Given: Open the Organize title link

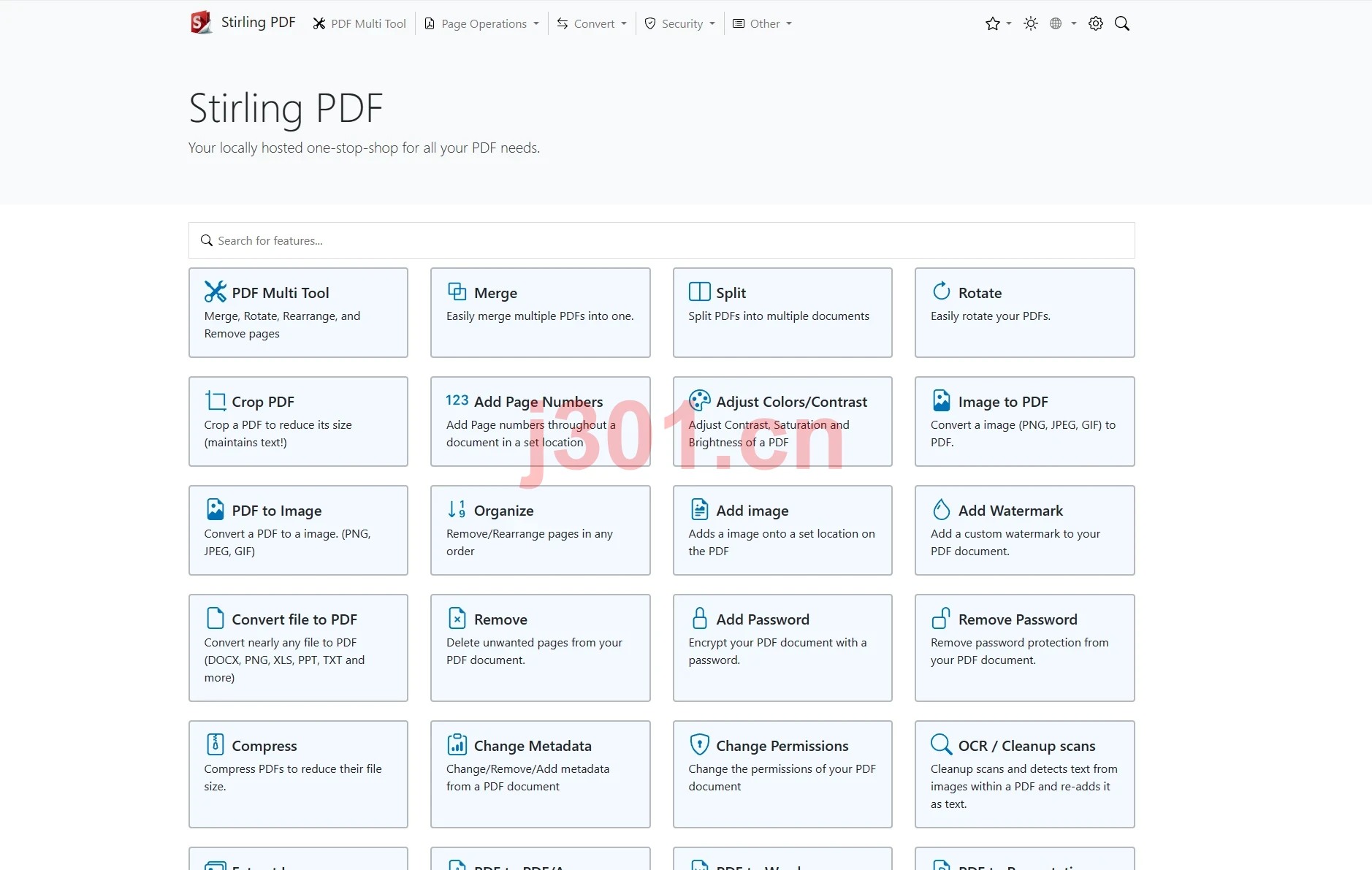Looking at the screenshot, I should [503, 511].
